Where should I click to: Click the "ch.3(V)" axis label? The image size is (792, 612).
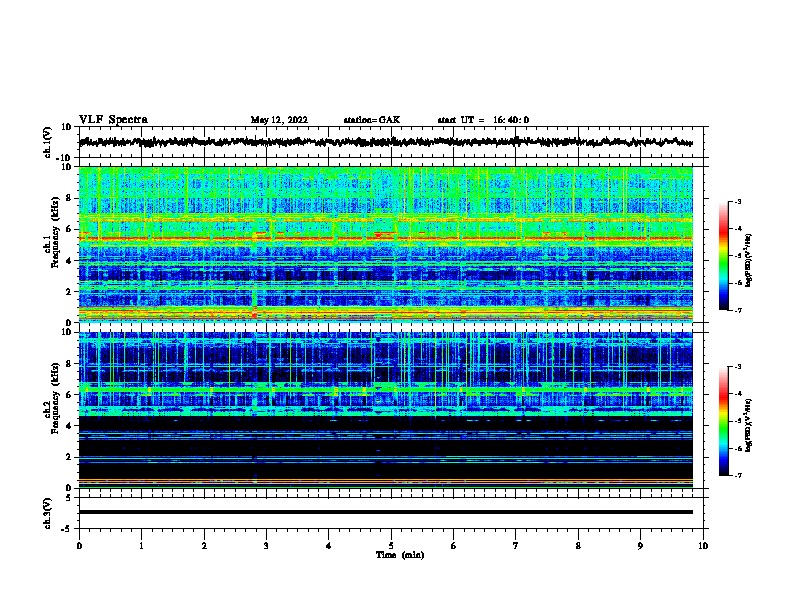tap(47, 513)
